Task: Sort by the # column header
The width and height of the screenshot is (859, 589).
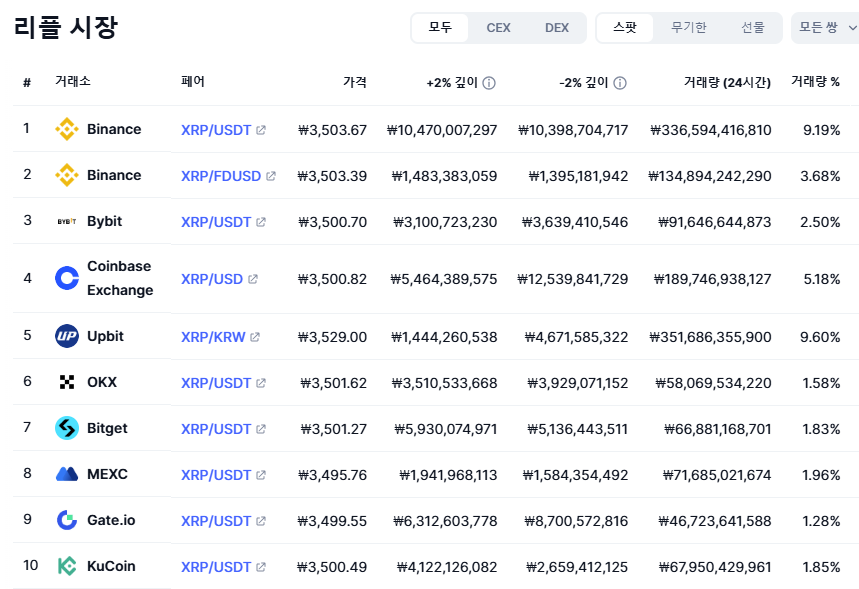Action: point(27,83)
